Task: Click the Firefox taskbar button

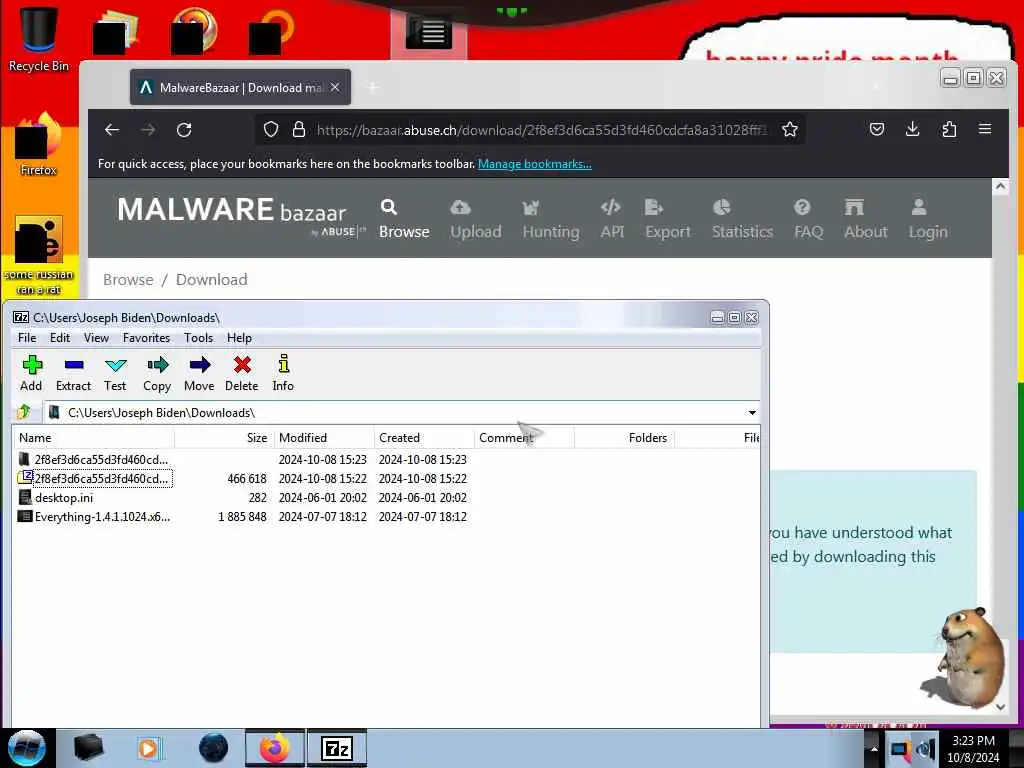Action: pyautogui.click(x=275, y=748)
